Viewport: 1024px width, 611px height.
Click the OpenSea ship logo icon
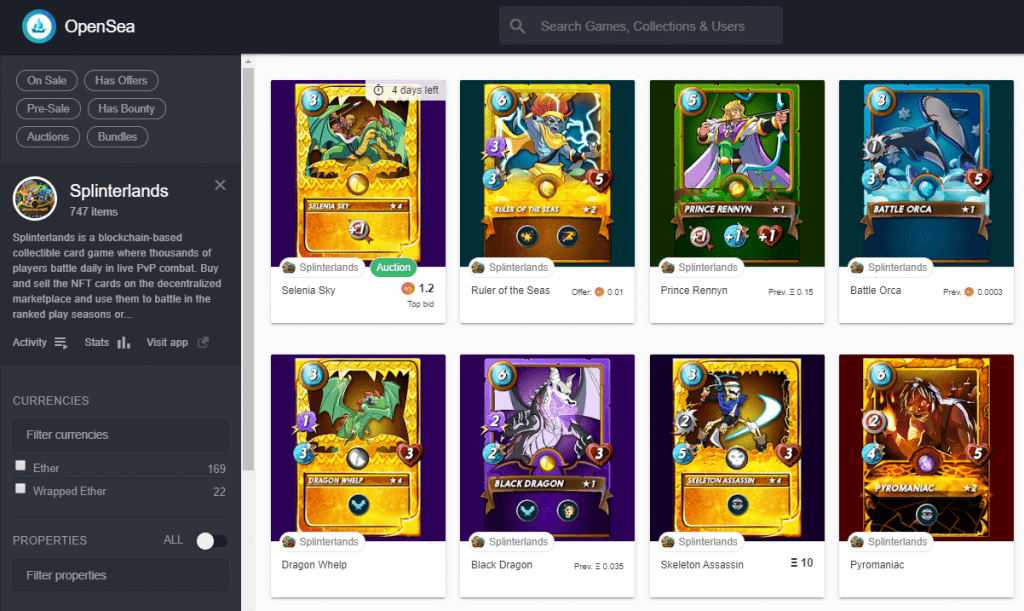(39, 26)
